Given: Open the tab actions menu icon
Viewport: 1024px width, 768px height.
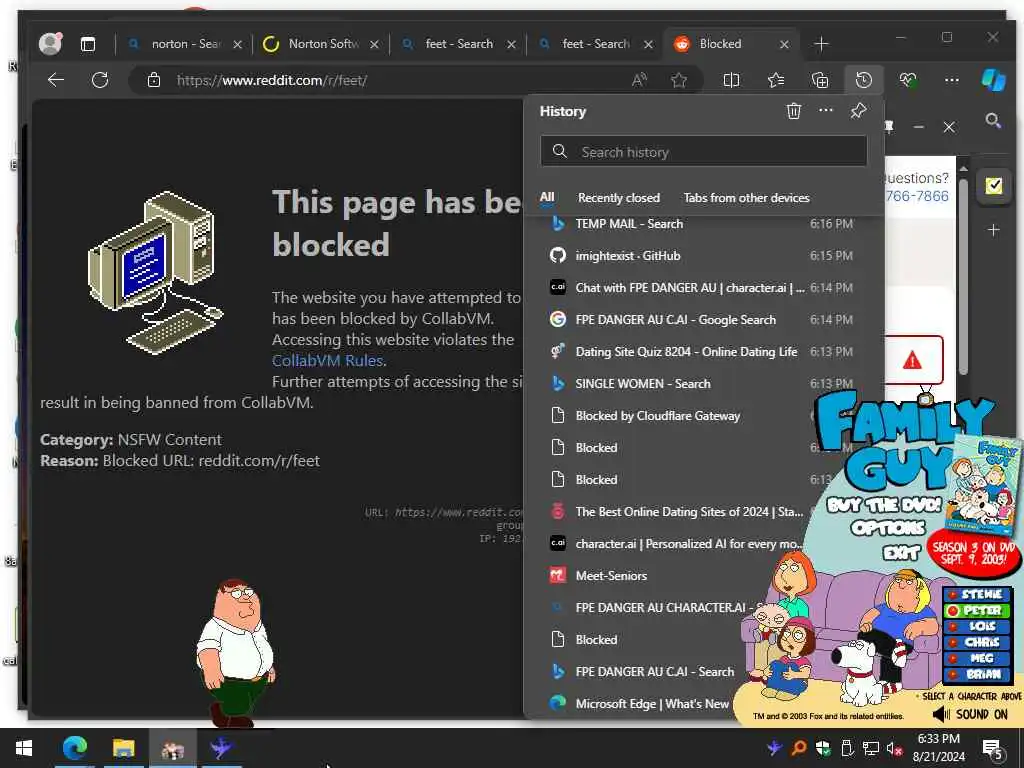Looking at the screenshot, I should (x=88, y=44).
